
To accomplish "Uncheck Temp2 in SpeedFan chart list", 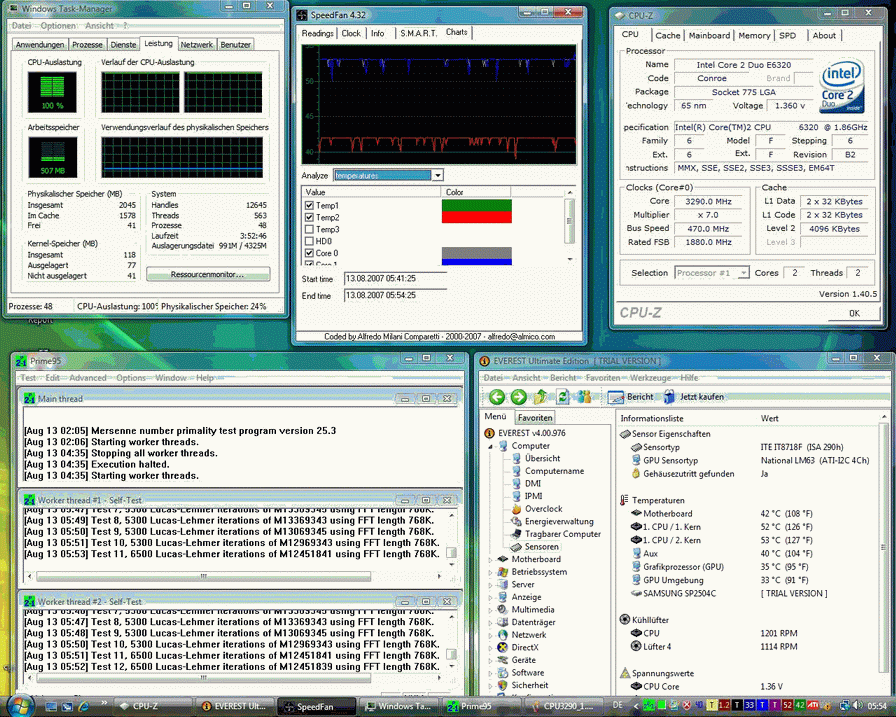I will pos(309,217).
